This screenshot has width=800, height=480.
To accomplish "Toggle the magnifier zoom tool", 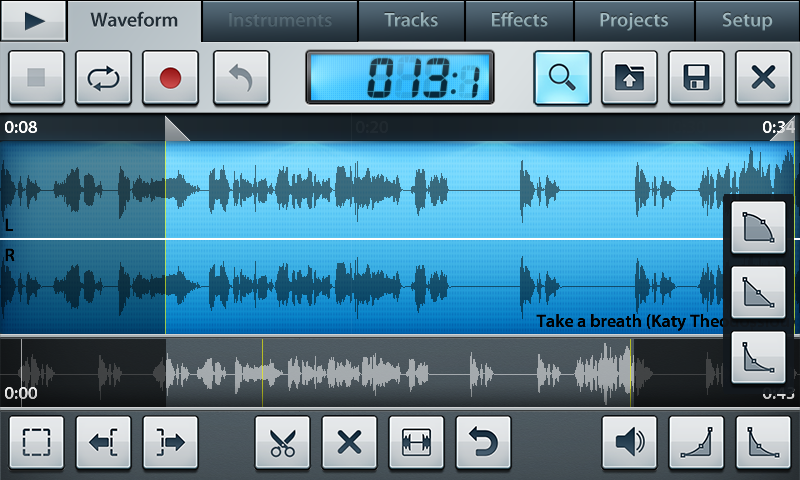I will click(562, 78).
